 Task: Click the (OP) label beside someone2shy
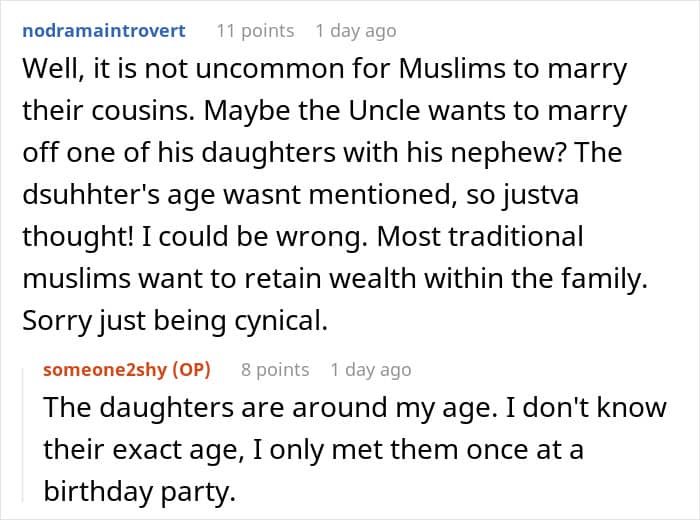click(191, 369)
